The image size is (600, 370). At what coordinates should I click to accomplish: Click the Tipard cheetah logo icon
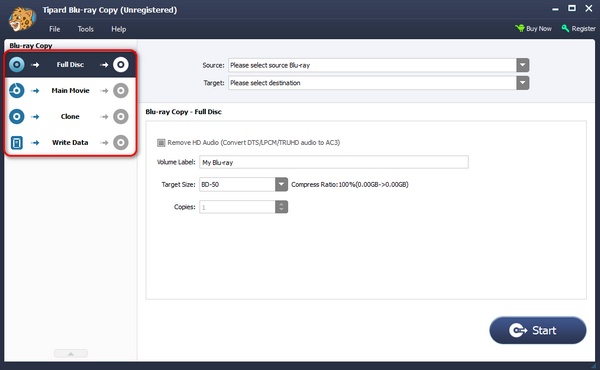tap(22, 19)
